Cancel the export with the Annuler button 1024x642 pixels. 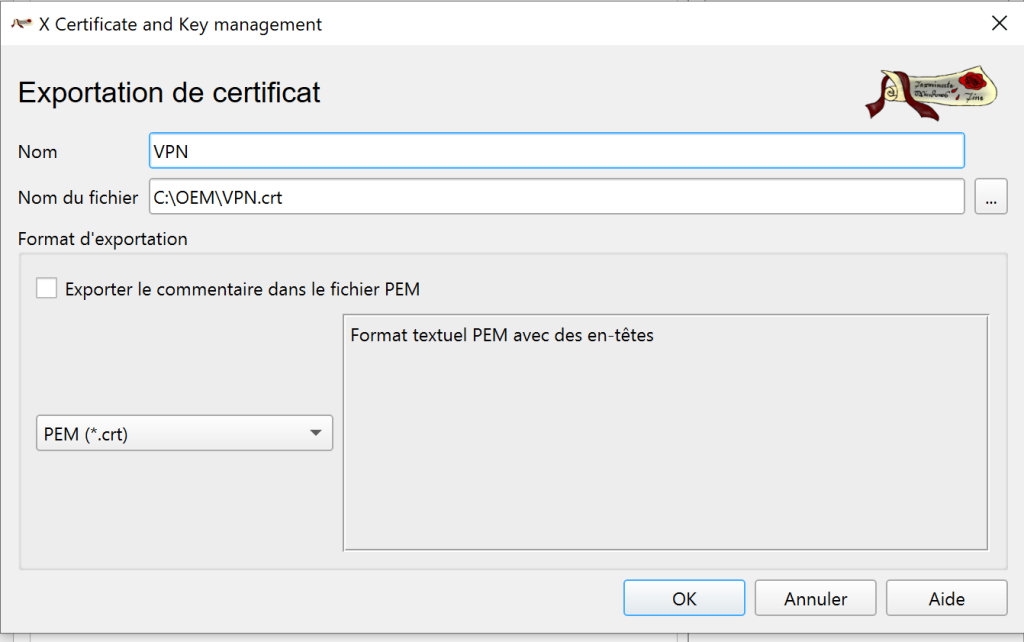(x=815, y=598)
